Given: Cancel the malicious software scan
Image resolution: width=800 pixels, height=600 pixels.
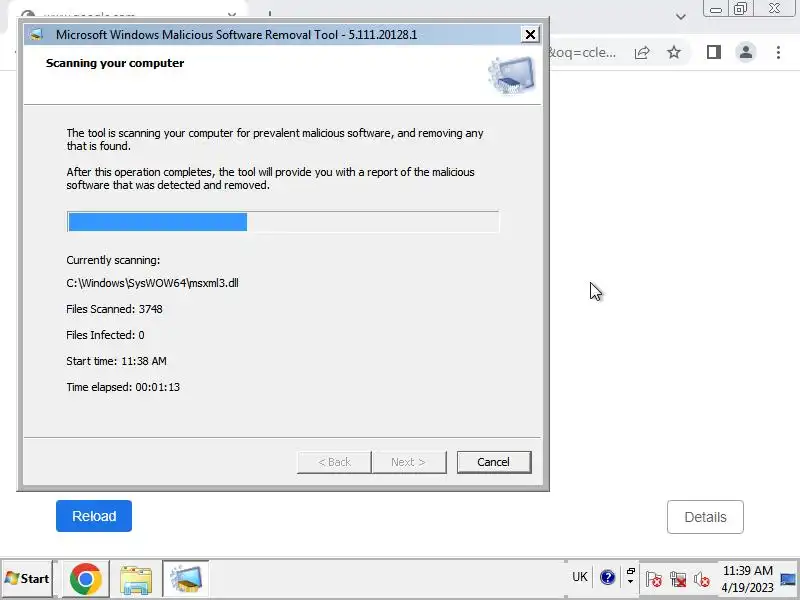Looking at the screenshot, I should 494,462.
